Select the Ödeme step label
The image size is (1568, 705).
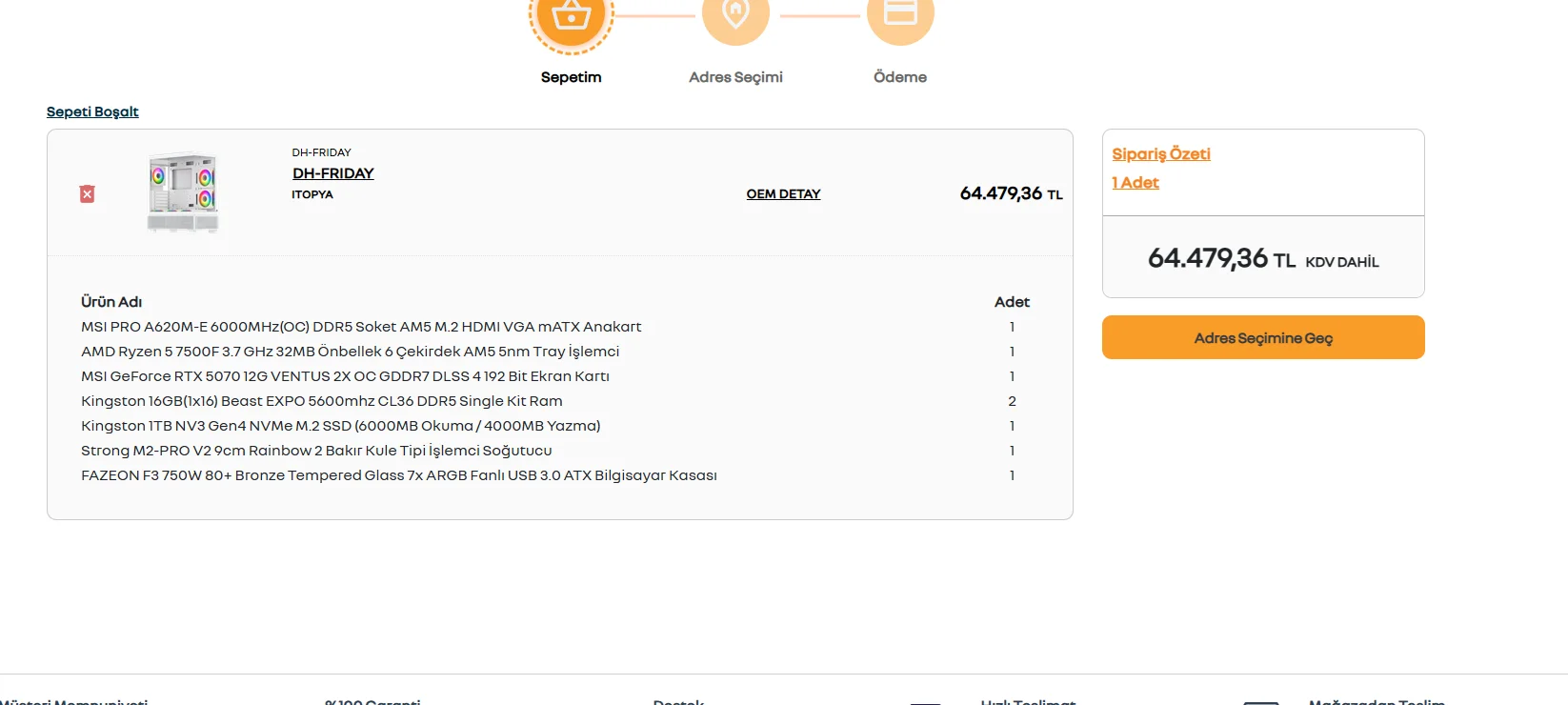coord(900,77)
